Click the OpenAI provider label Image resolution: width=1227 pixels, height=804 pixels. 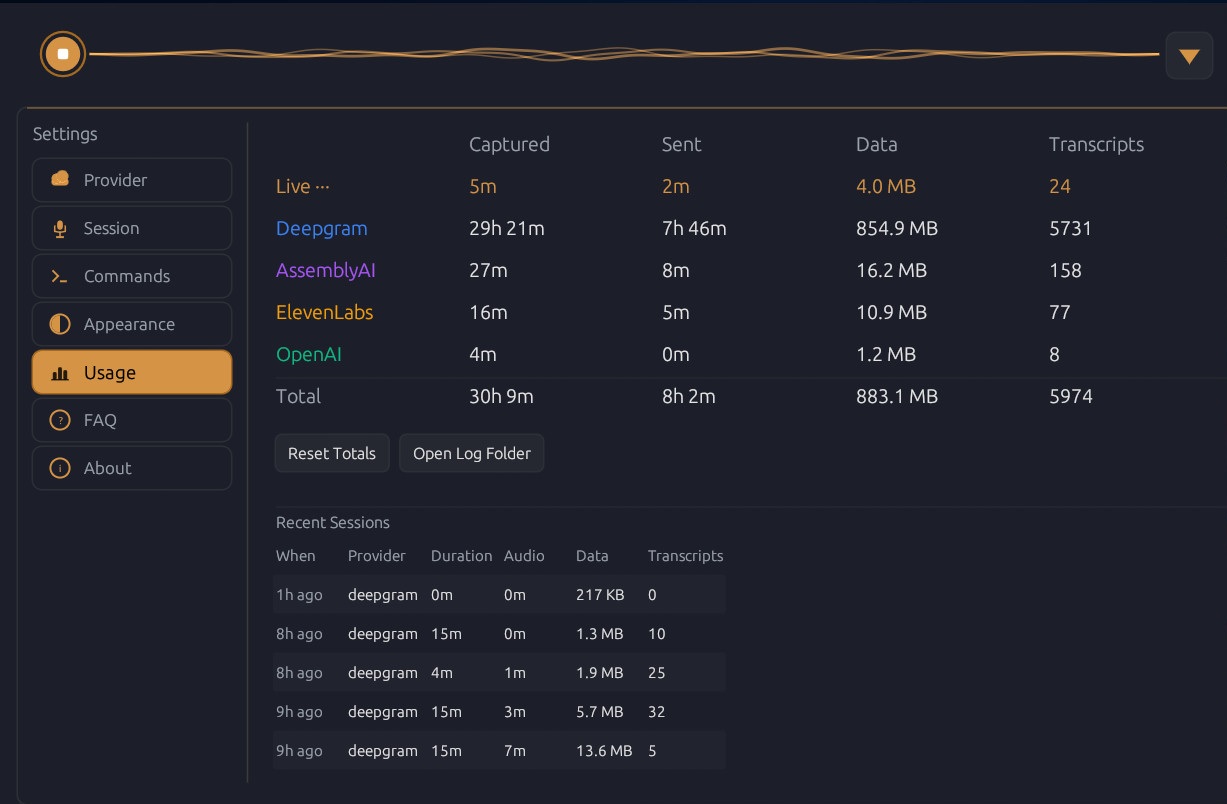tap(308, 354)
